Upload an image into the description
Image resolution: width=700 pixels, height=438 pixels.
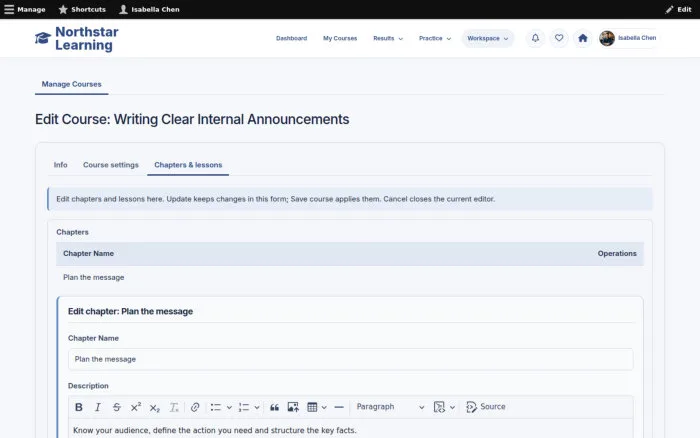pos(293,407)
